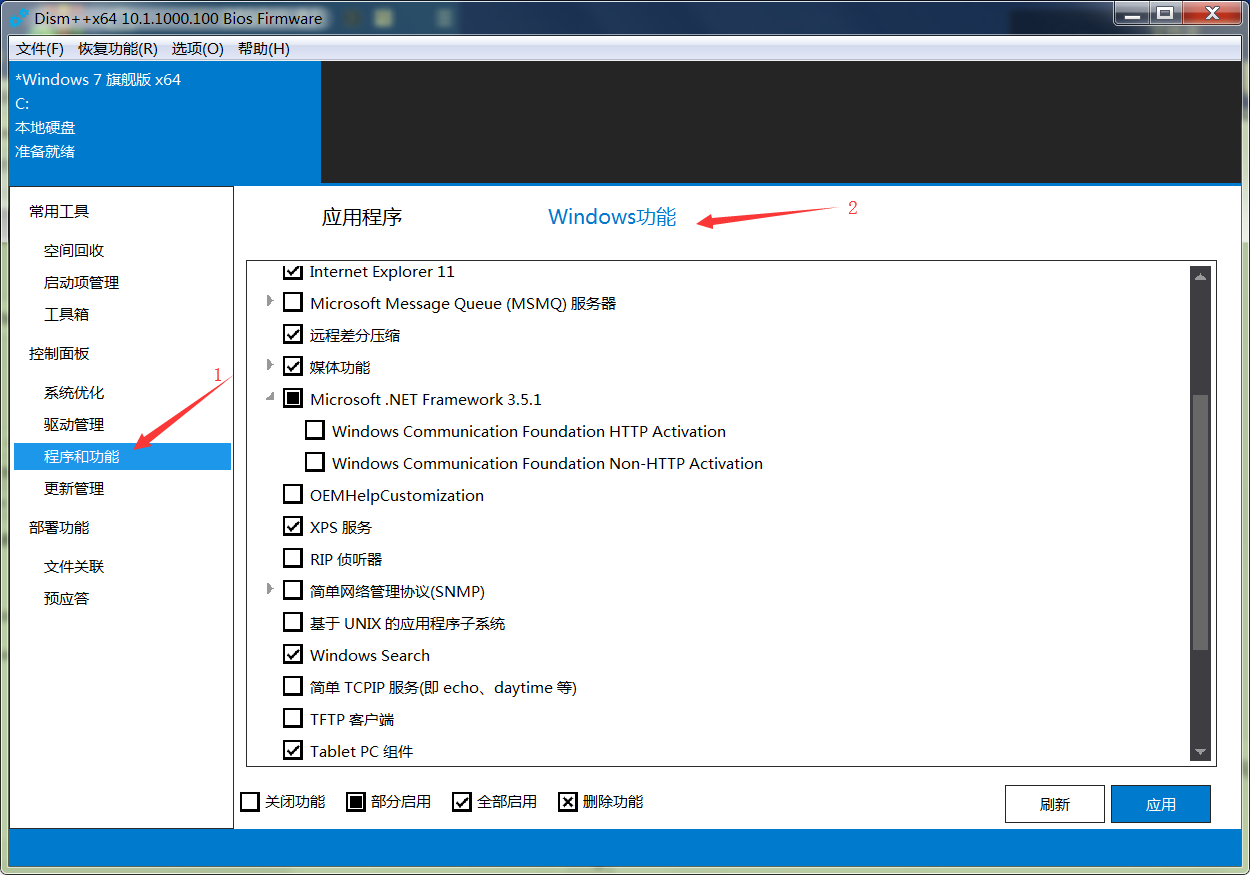Uncheck the XPS 服务 checkbox
1250x875 pixels.
click(293, 527)
